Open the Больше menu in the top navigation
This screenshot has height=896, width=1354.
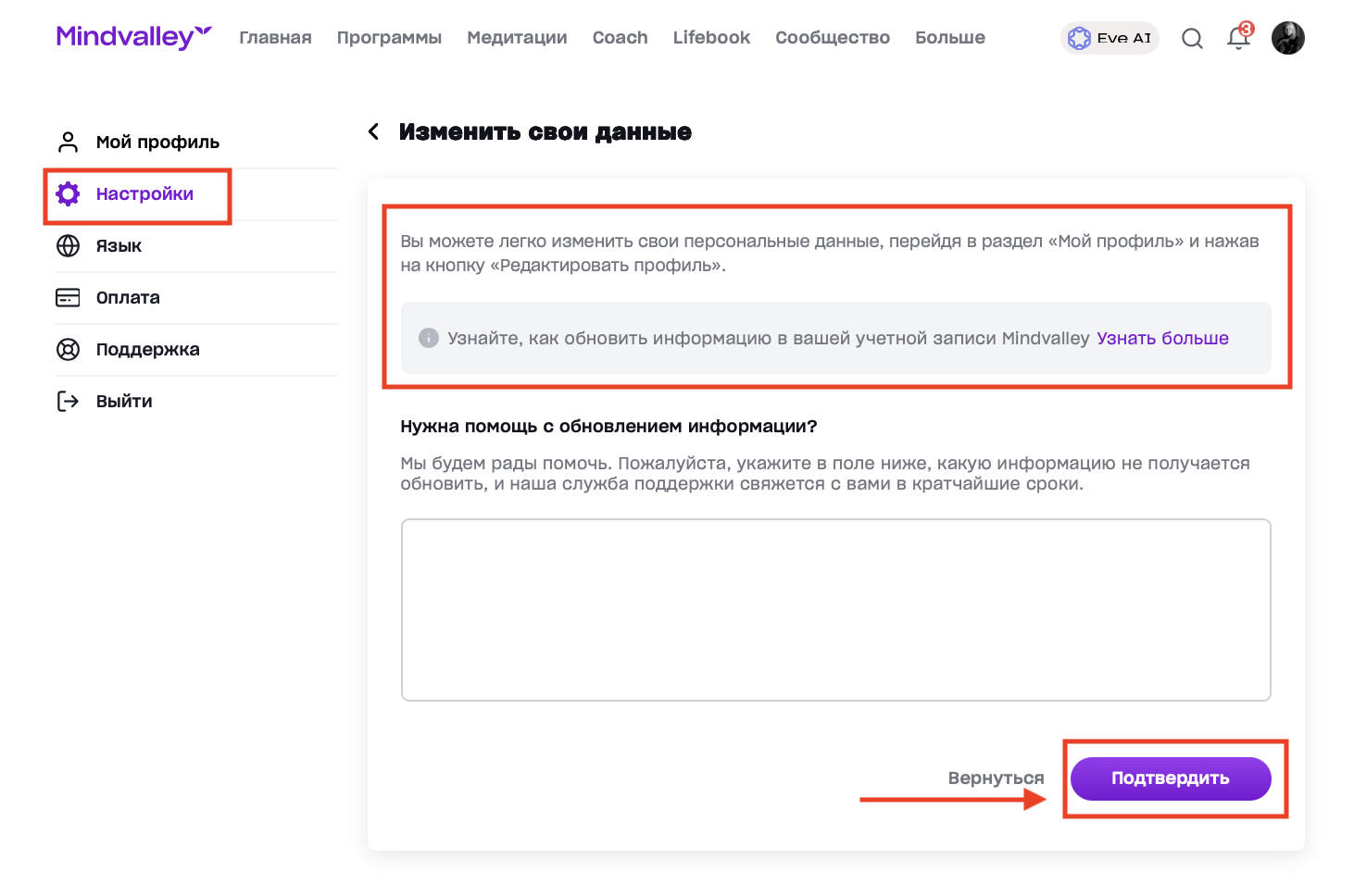pos(949,38)
